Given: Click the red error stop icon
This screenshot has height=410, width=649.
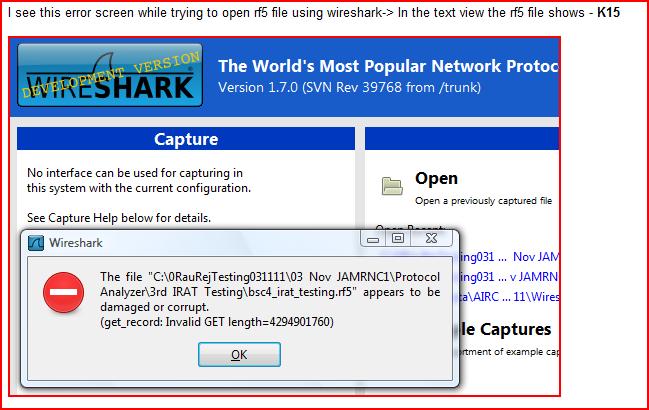Looking at the screenshot, I should [62, 293].
